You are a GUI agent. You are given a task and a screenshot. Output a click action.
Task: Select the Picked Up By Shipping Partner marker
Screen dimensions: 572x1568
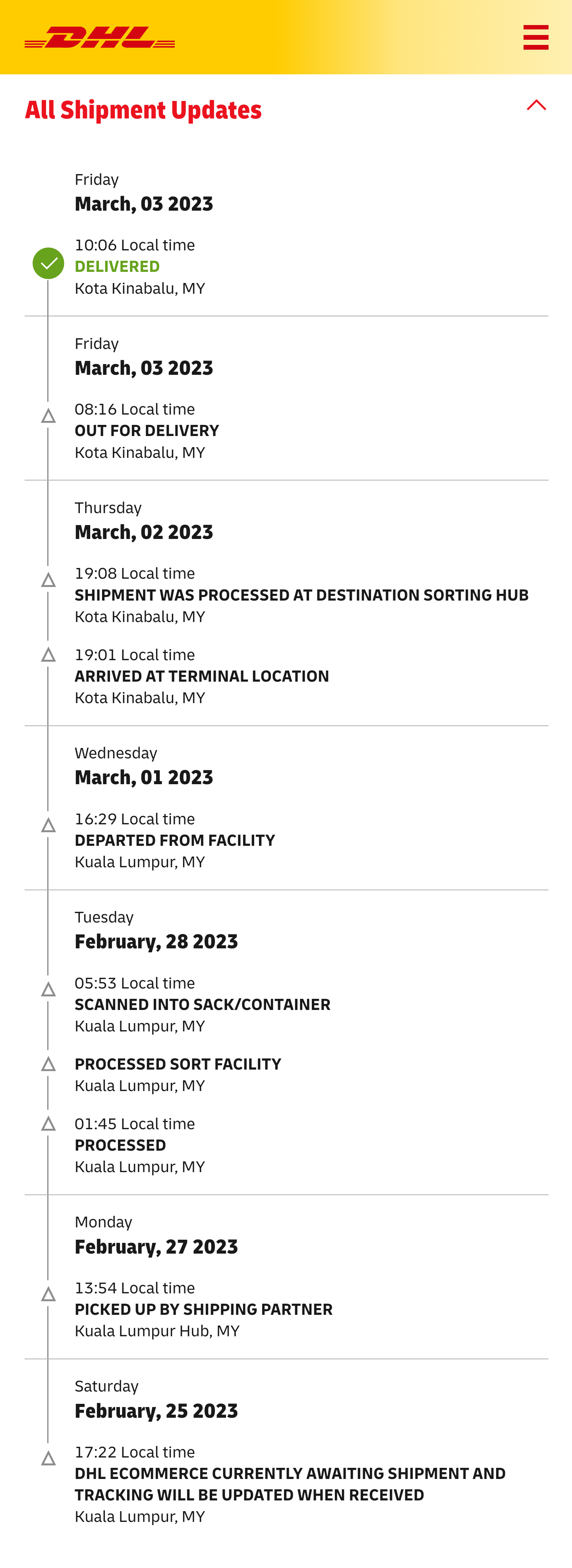48,1295
